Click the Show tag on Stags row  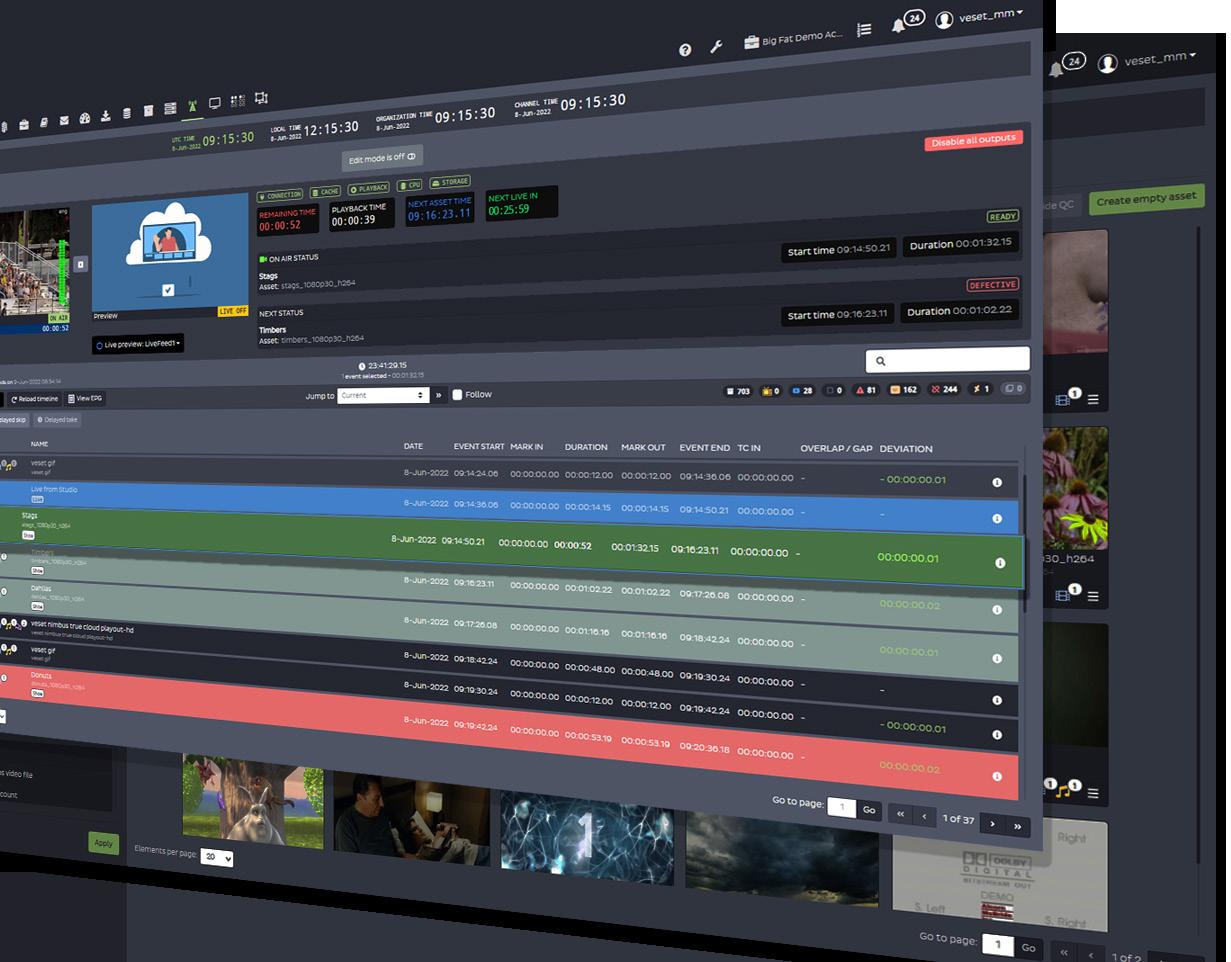tap(28, 535)
